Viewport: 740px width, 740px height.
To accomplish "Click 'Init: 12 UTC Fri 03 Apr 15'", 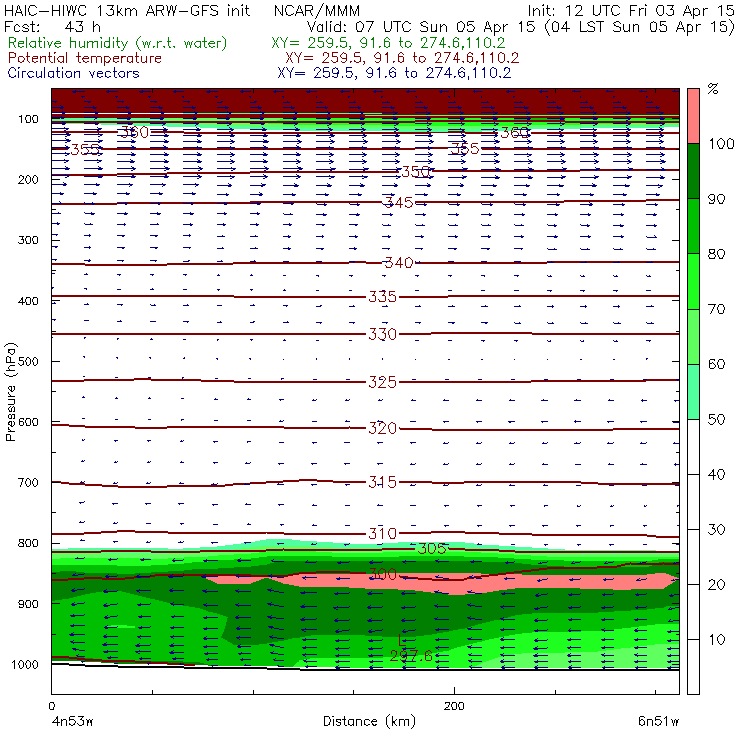I will (x=631, y=10).
